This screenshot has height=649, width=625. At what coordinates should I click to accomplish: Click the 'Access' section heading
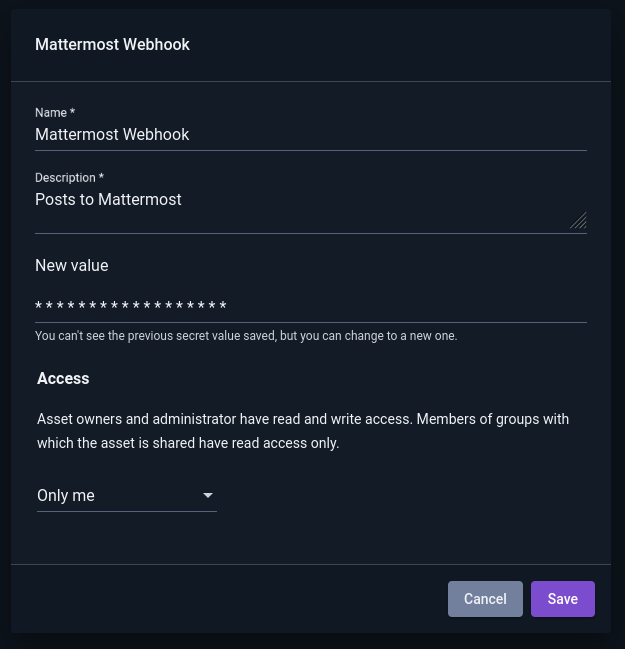tap(63, 378)
